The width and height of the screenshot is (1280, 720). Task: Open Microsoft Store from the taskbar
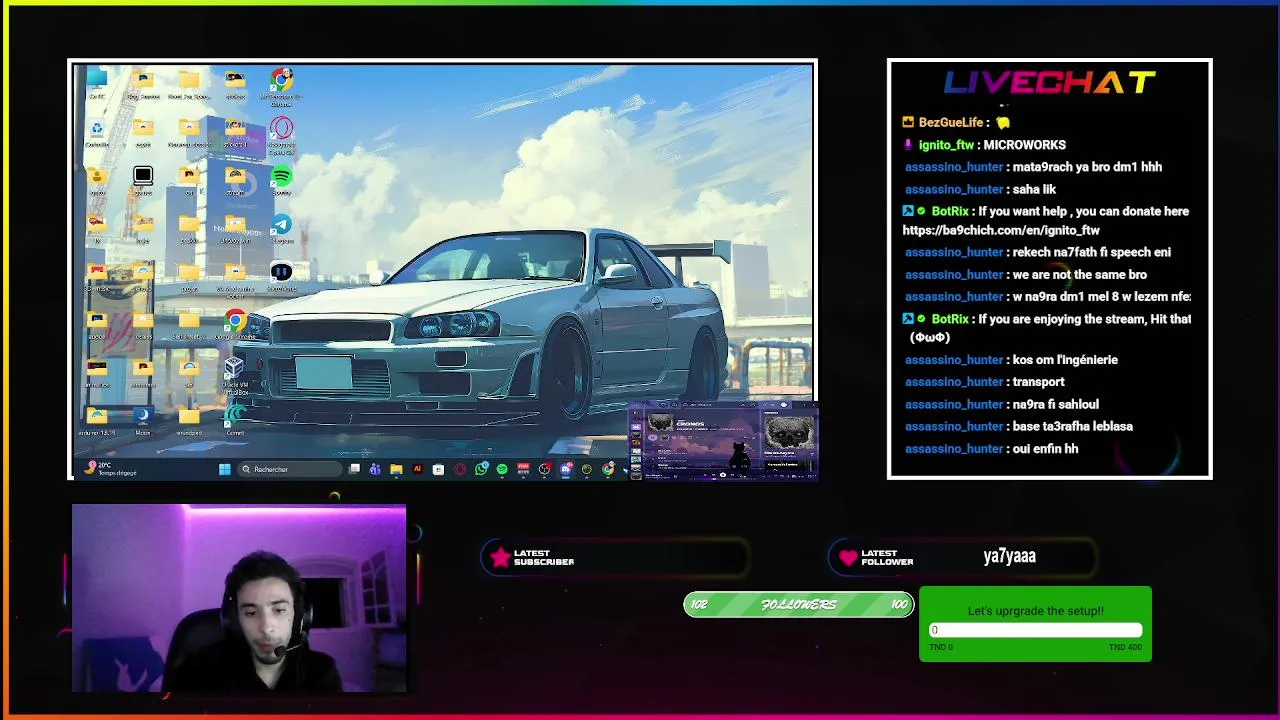(x=438, y=470)
